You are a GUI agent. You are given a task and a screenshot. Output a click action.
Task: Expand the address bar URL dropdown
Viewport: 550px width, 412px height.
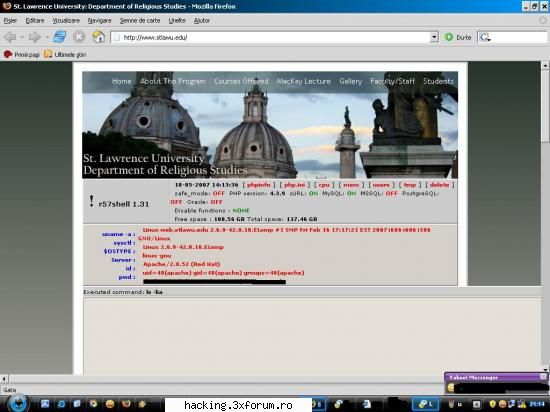[434, 37]
